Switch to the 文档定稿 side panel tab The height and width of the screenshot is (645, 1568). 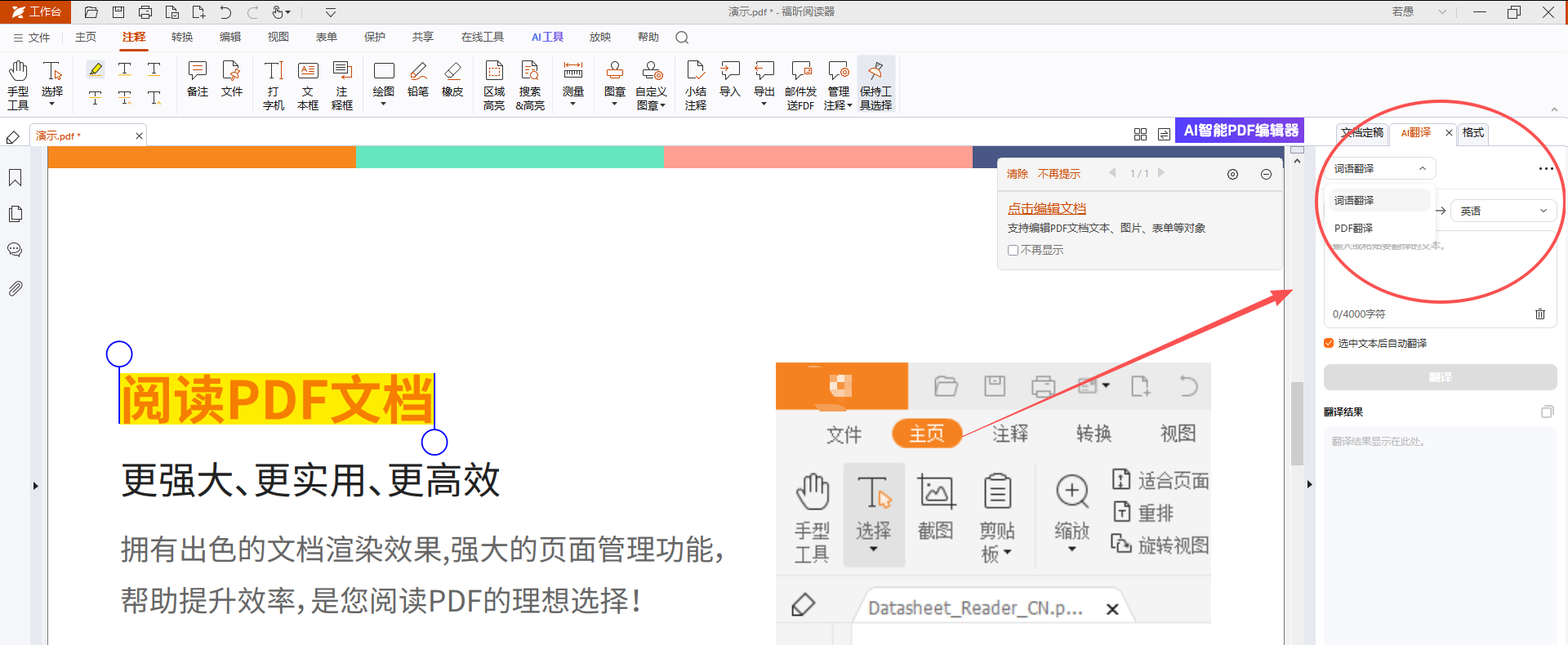pyautogui.click(x=1362, y=132)
